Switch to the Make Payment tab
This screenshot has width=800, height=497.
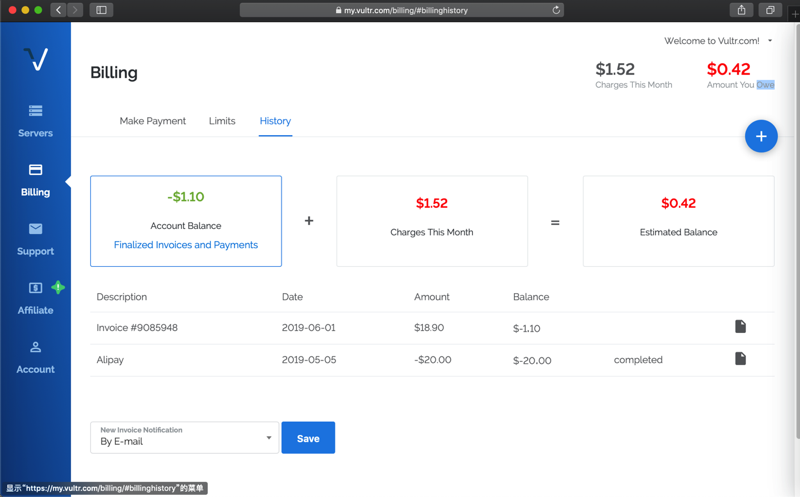[152, 121]
